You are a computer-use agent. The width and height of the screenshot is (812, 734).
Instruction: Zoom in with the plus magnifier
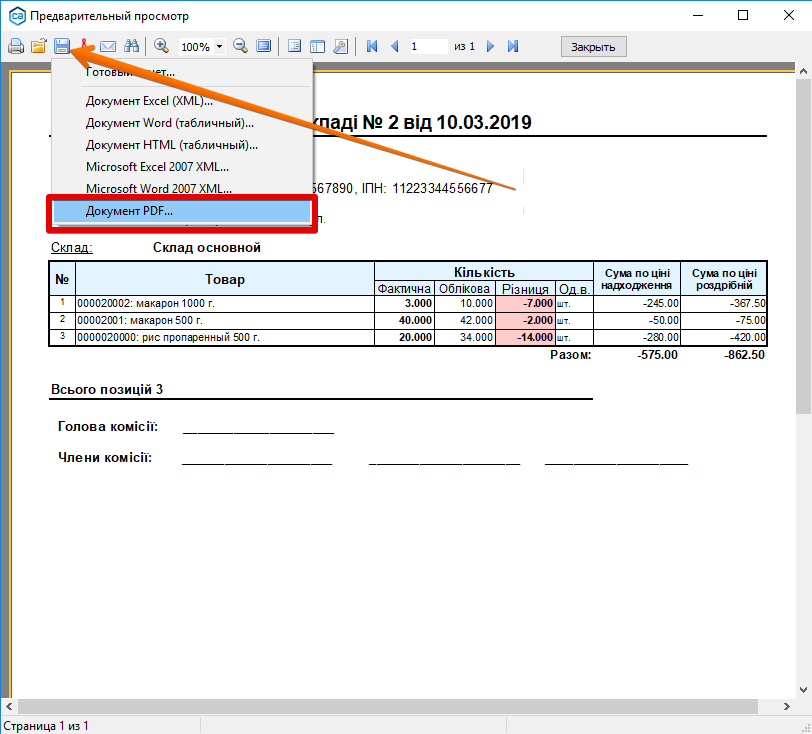click(162, 47)
